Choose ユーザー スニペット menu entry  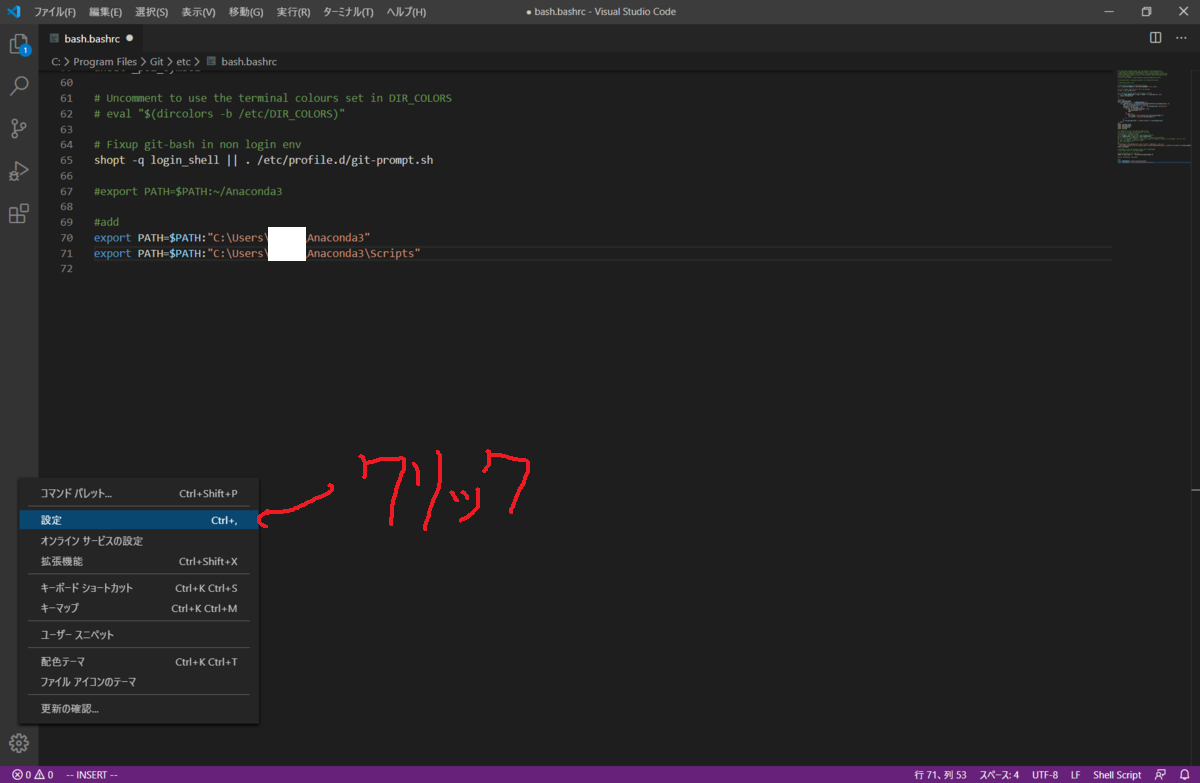click(x=139, y=635)
